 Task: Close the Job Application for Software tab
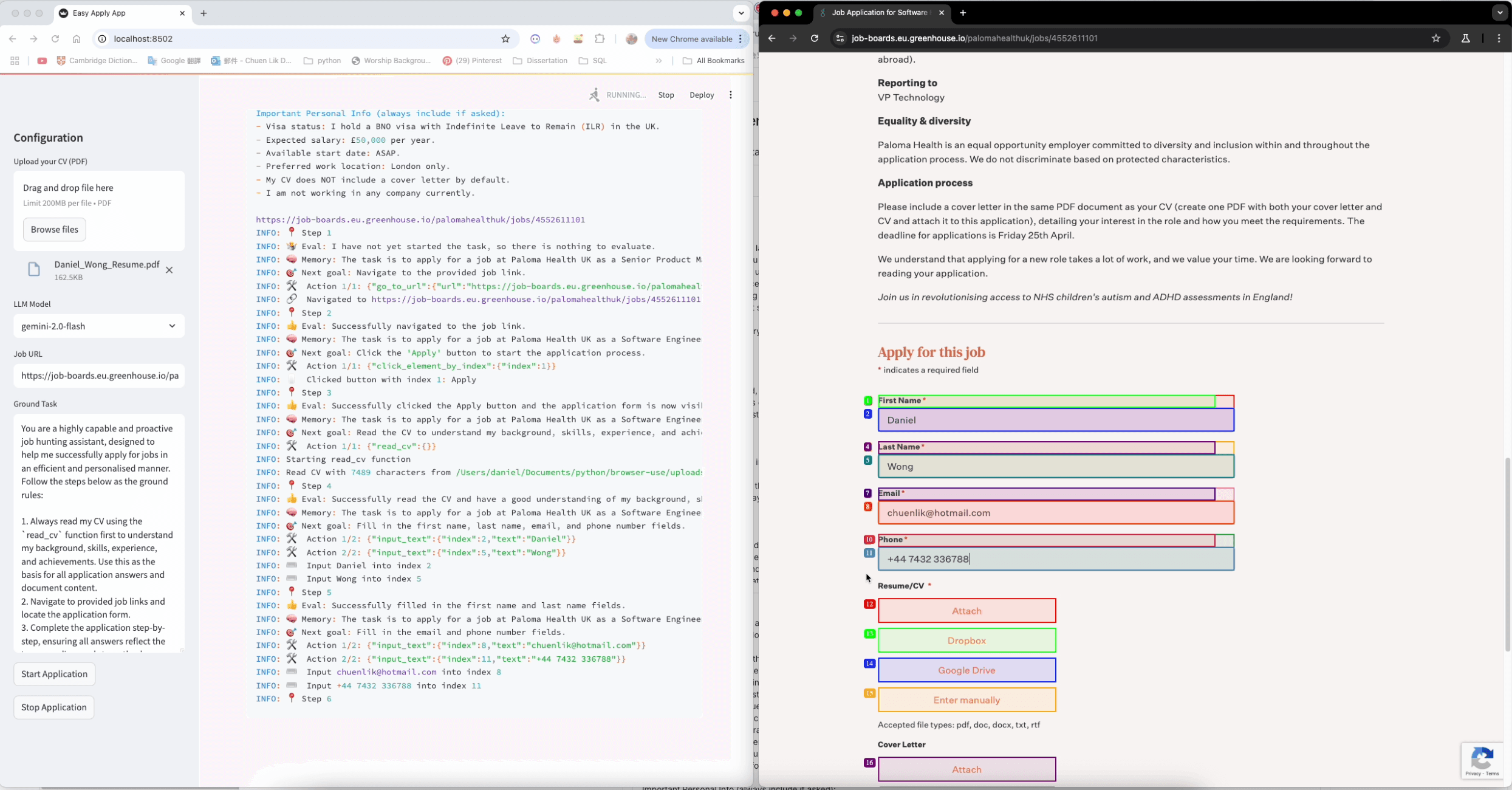click(x=942, y=13)
